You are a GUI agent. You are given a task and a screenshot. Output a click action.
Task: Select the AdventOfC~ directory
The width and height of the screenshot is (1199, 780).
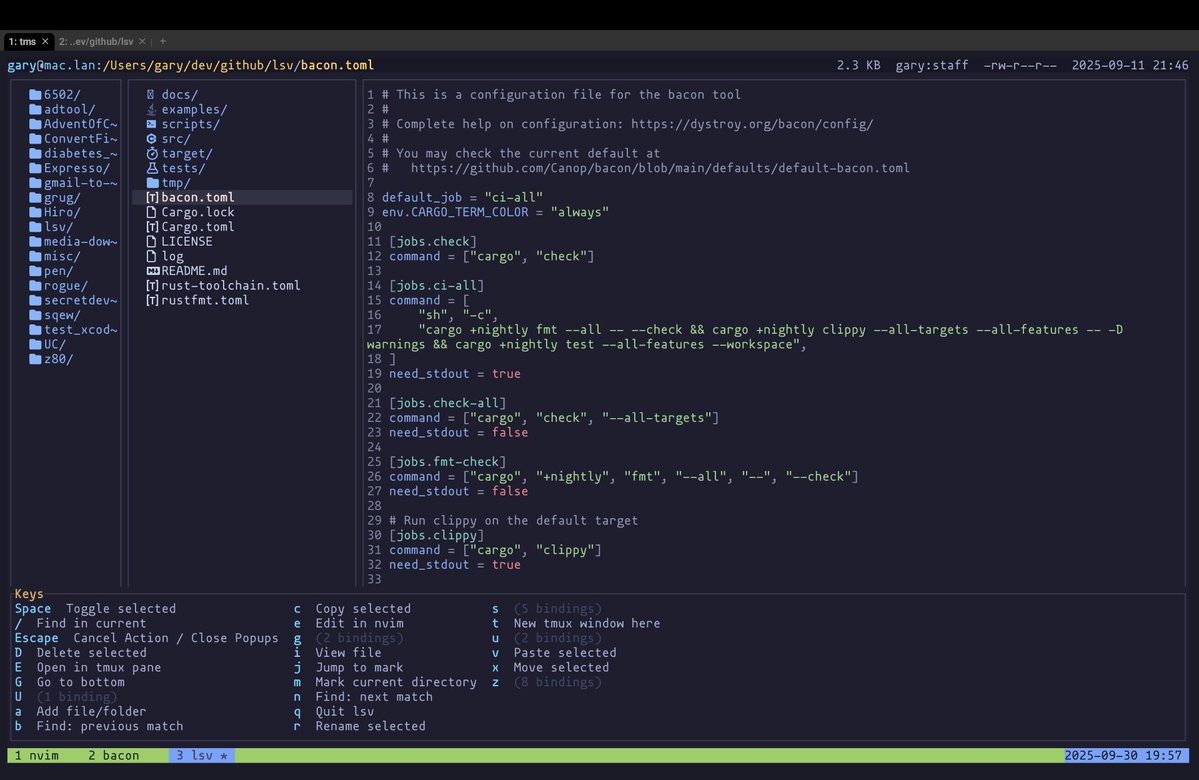click(73, 124)
